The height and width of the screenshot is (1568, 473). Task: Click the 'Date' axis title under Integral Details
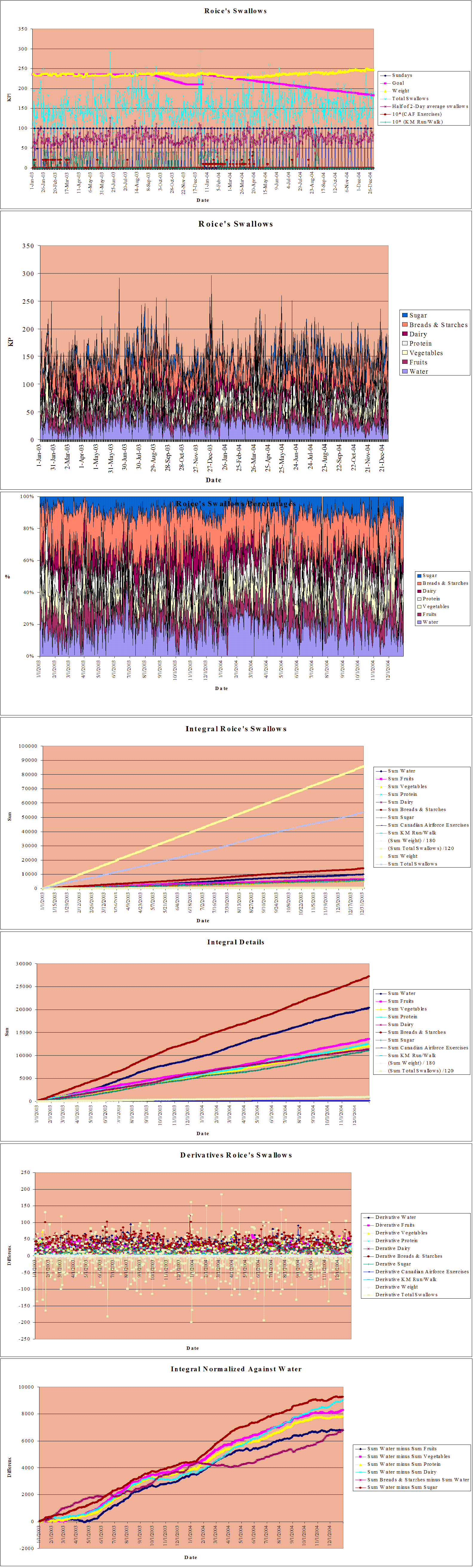[x=203, y=1134]
